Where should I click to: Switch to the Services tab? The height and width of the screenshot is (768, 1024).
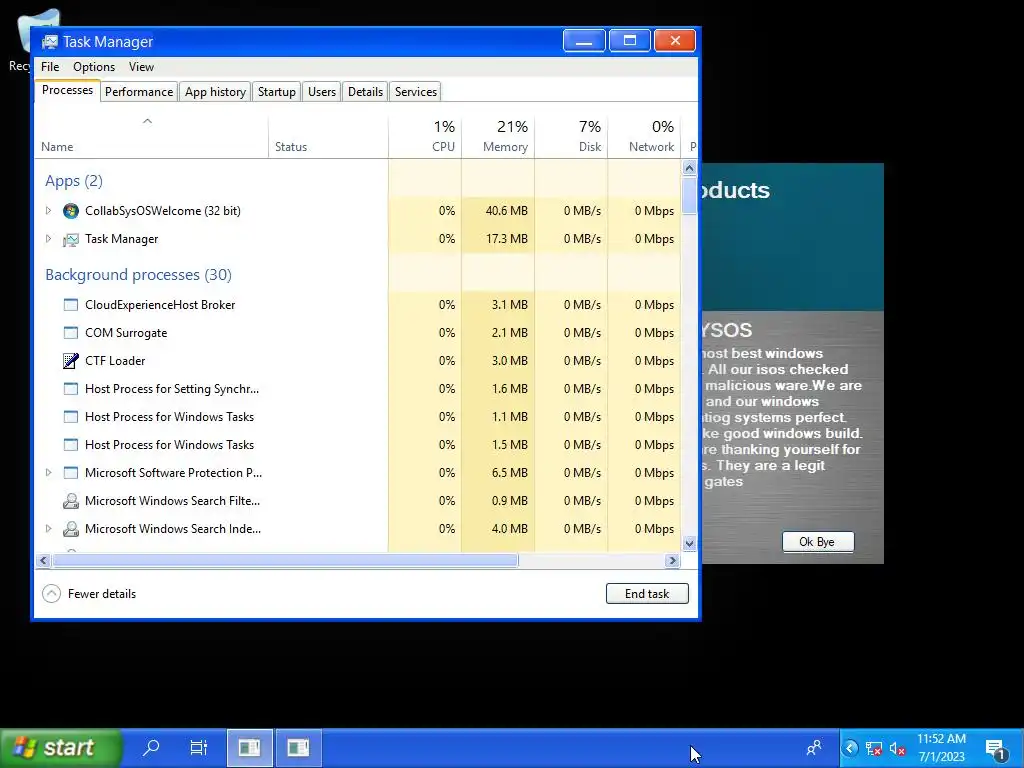point(416,92)
